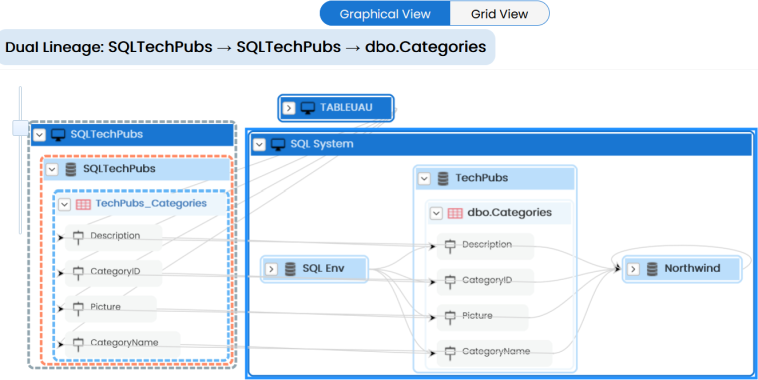Click the TABLEUAU system monitor icon

[x=307, y=107]
